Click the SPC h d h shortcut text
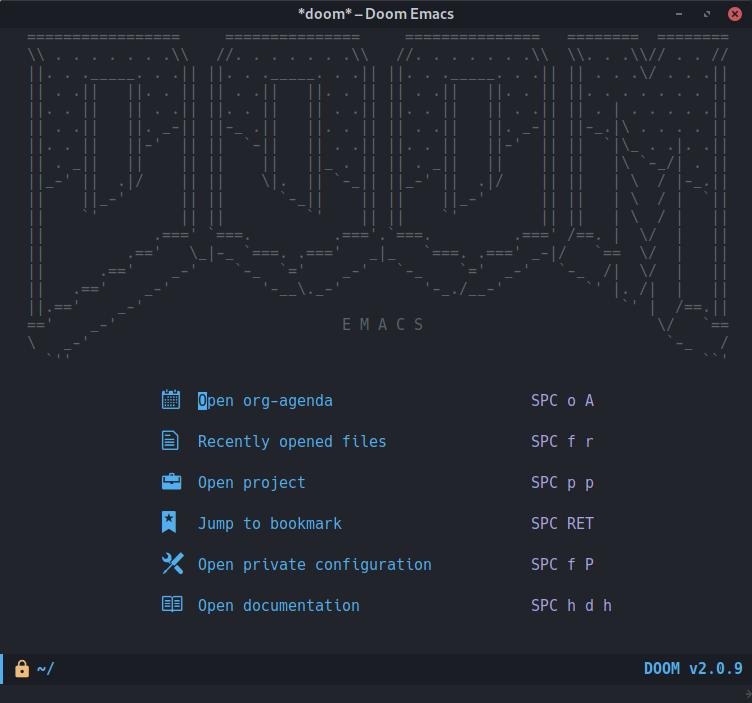The image size is (752, 703). [571, 605]
